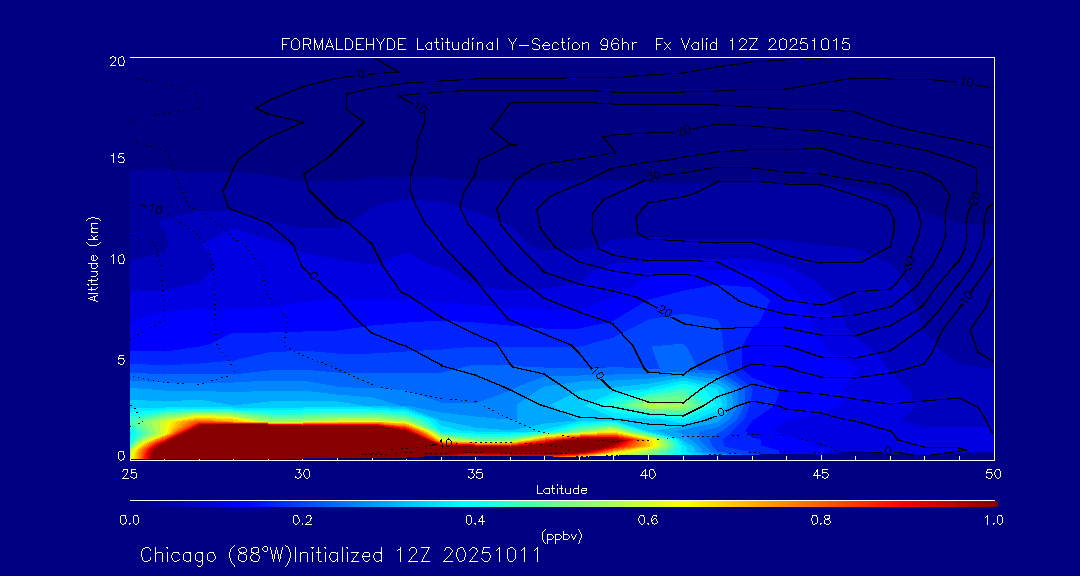Click the 0.4 label under the color bar
Viewport: 1080px width, 576px height.
point(475,520)
